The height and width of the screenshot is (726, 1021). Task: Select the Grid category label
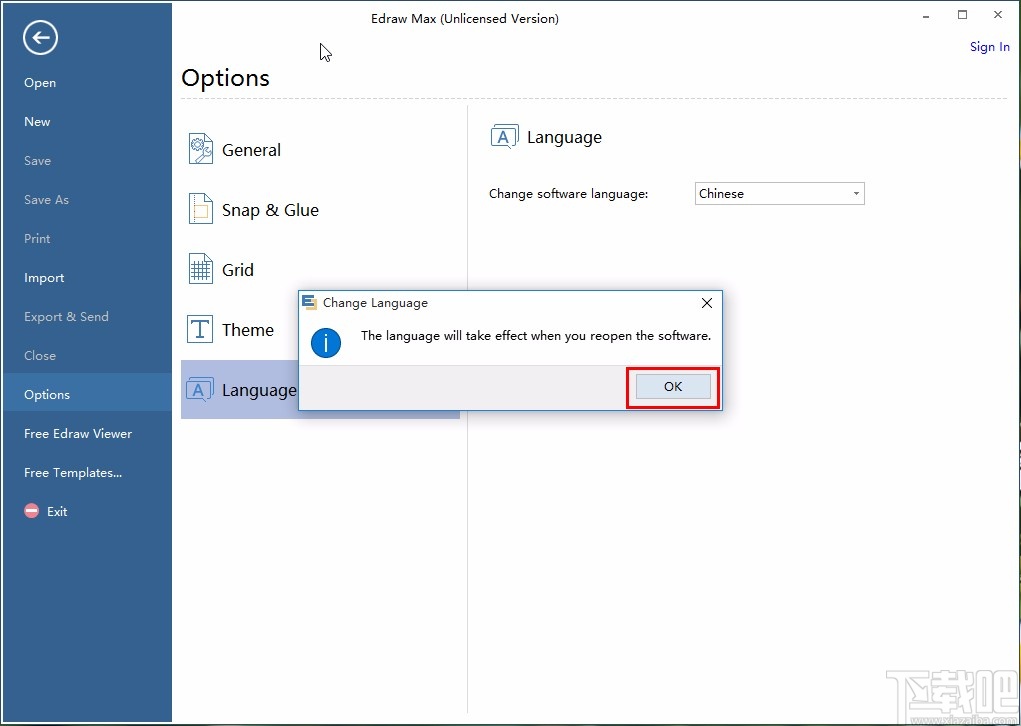click(x=238, y=270)
